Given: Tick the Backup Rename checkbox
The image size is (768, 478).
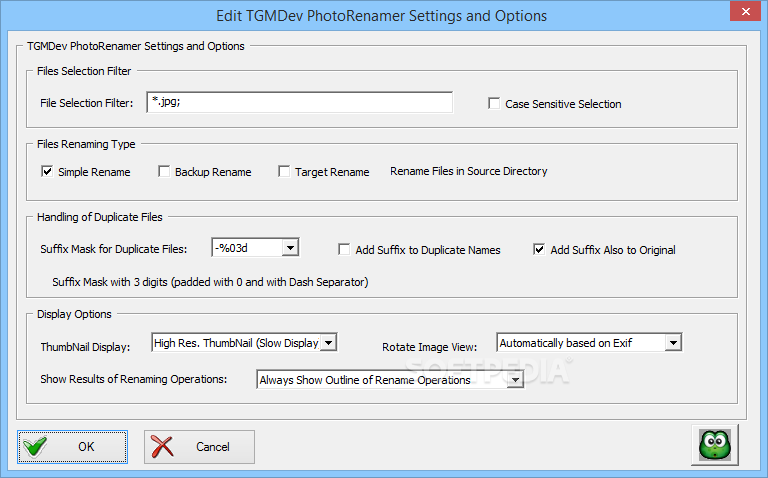Looking at the screenshot, I should (164, 171).
